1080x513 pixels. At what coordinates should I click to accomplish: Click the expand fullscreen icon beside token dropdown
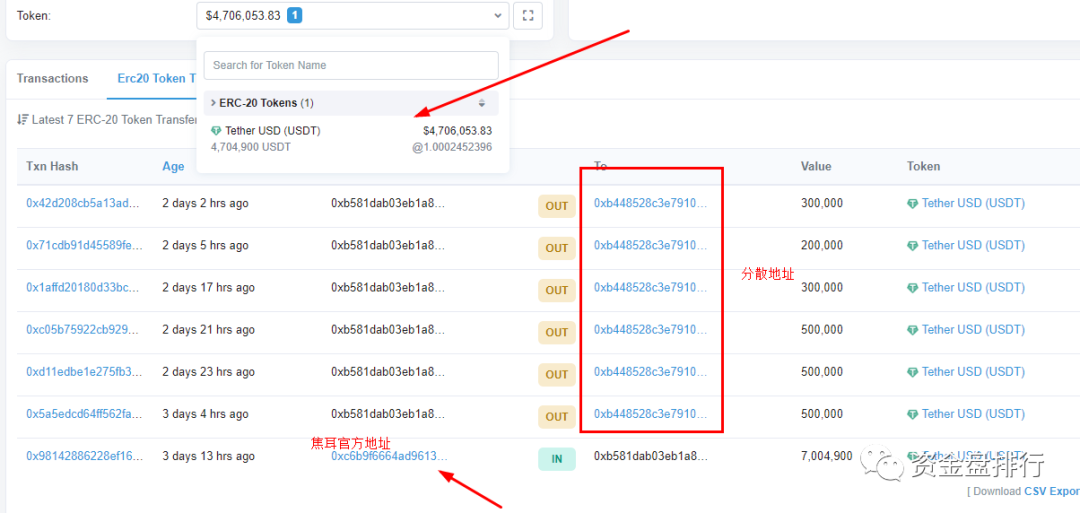528,16
